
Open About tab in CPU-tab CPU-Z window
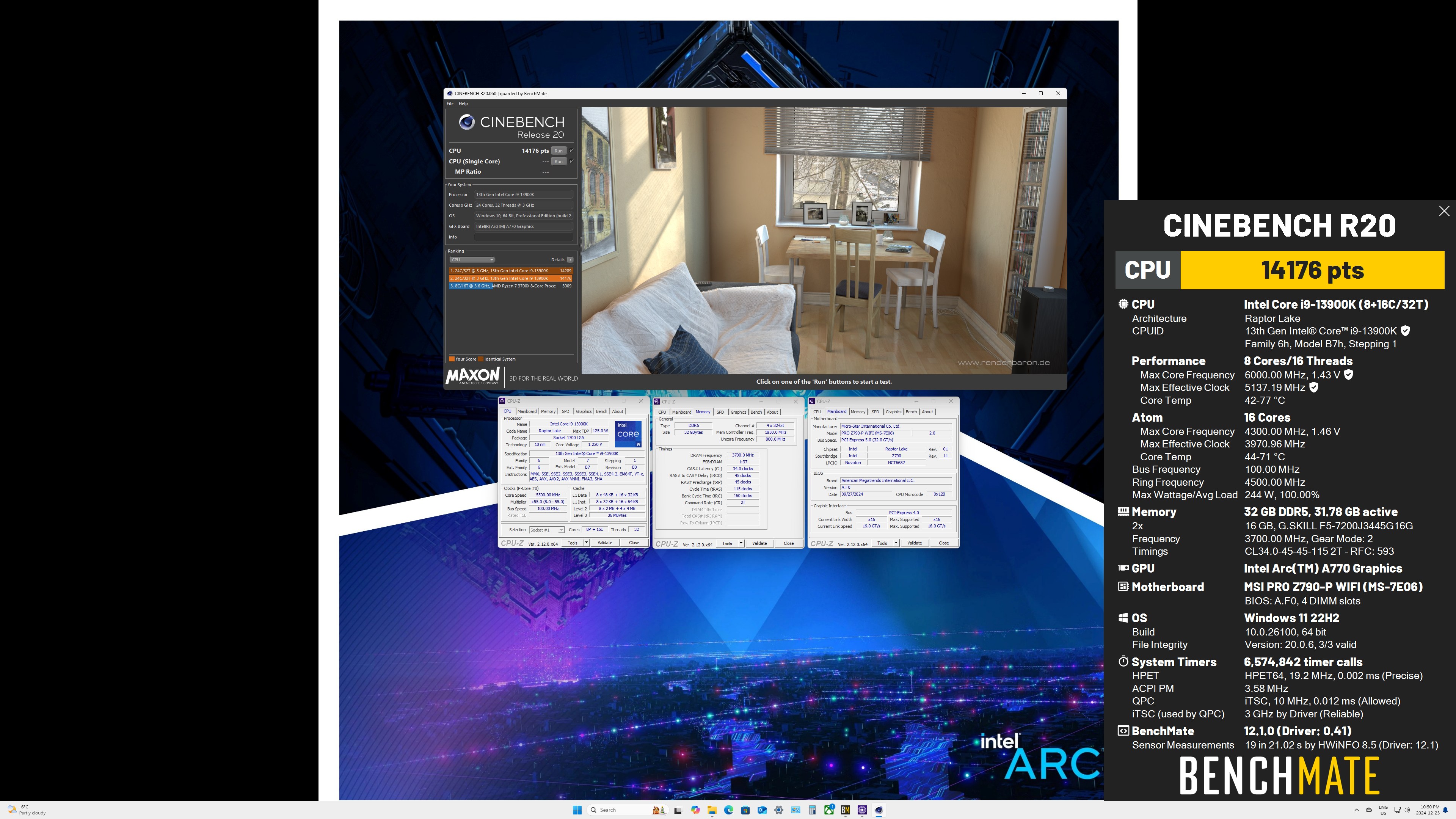coord(618,411)
